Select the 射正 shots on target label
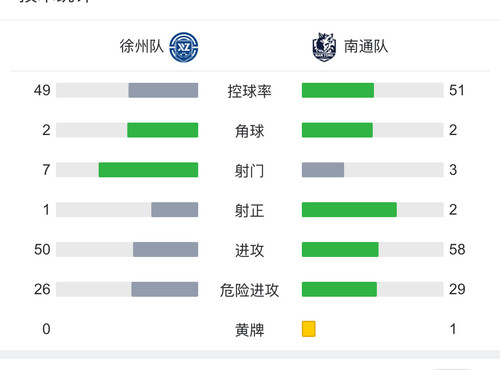 [x=249, y=210]
